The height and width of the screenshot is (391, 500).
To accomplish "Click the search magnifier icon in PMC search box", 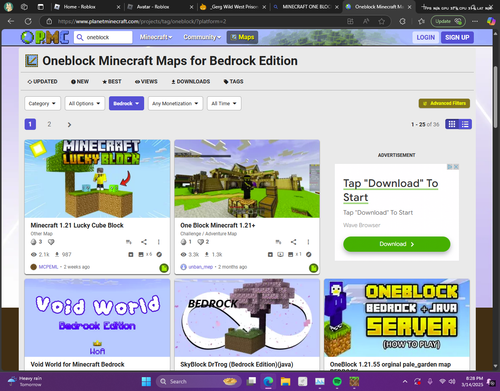I will 80,37.
